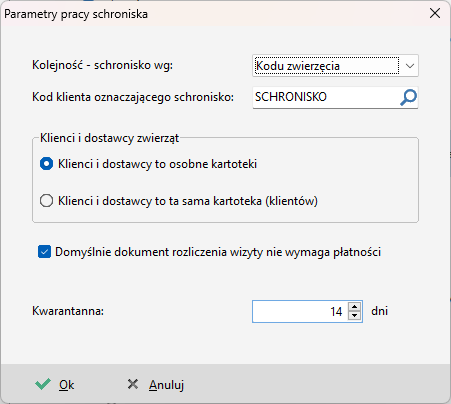Open the combo box showing Kodu zwierzęcia
Screen dimensions: 451x404
click(x=335, y=66)
